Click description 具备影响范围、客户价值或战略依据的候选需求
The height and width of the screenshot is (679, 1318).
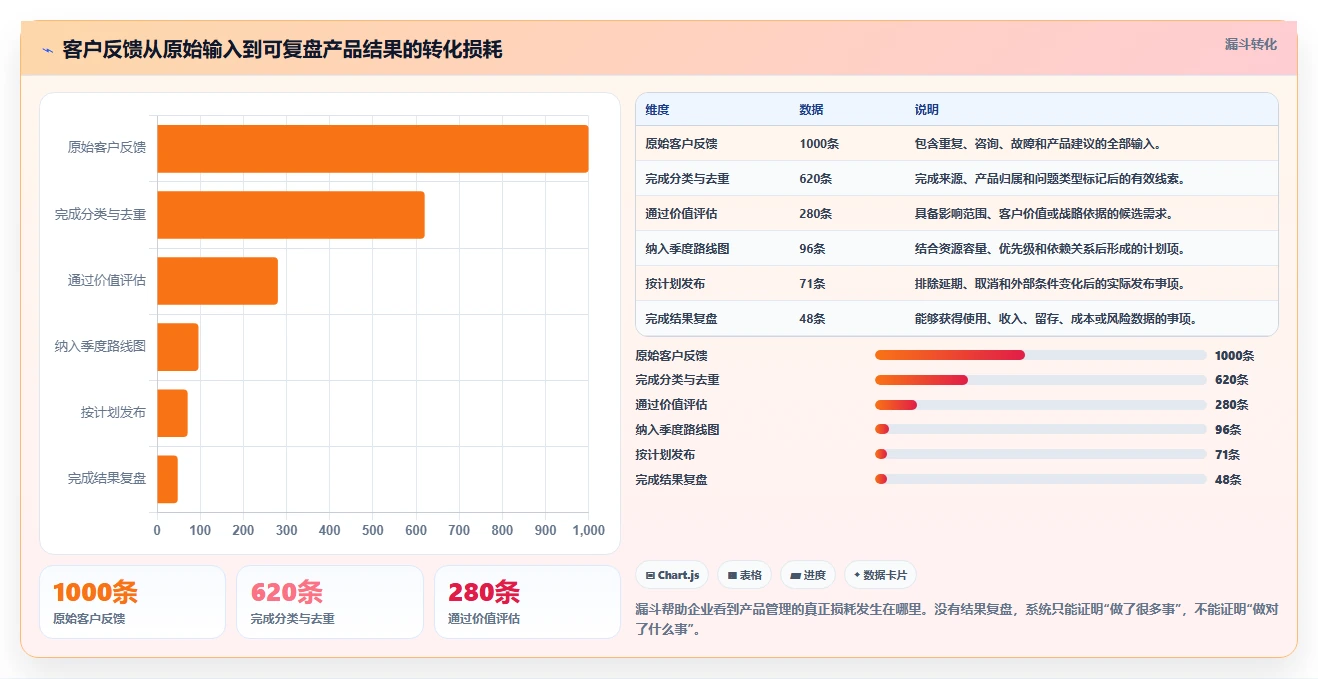pyautogui.click(x=1043, y=214)
